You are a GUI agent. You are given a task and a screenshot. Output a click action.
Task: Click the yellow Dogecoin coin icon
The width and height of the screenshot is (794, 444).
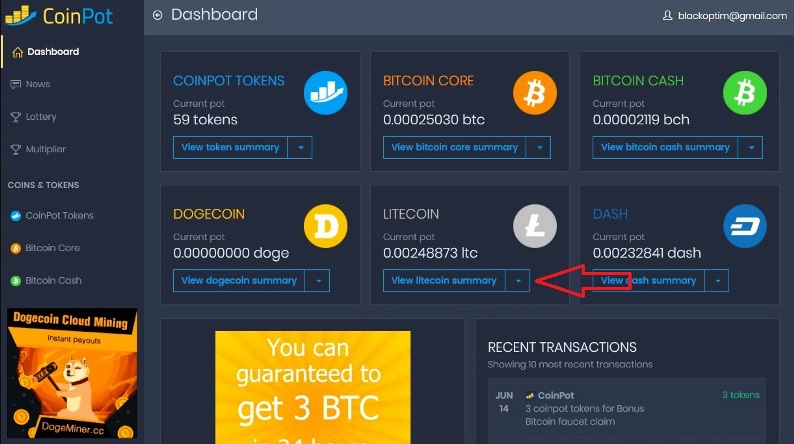coord(326,226)
